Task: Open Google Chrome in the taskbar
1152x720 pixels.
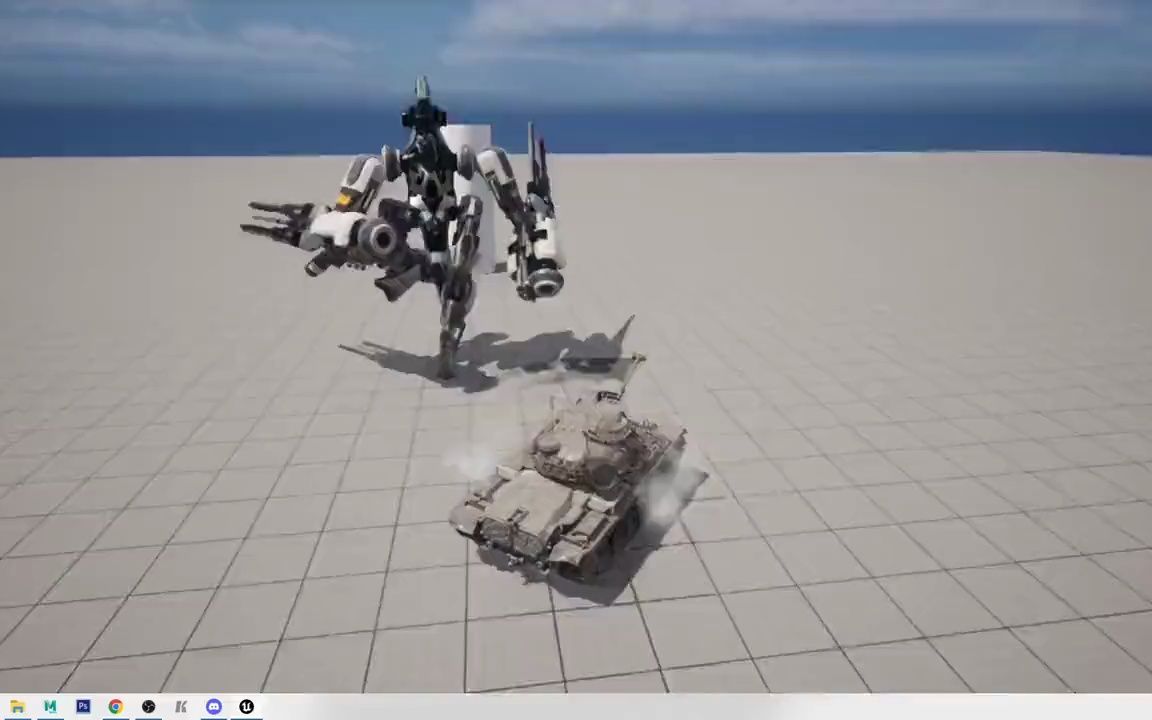Action: pos(115,707)
